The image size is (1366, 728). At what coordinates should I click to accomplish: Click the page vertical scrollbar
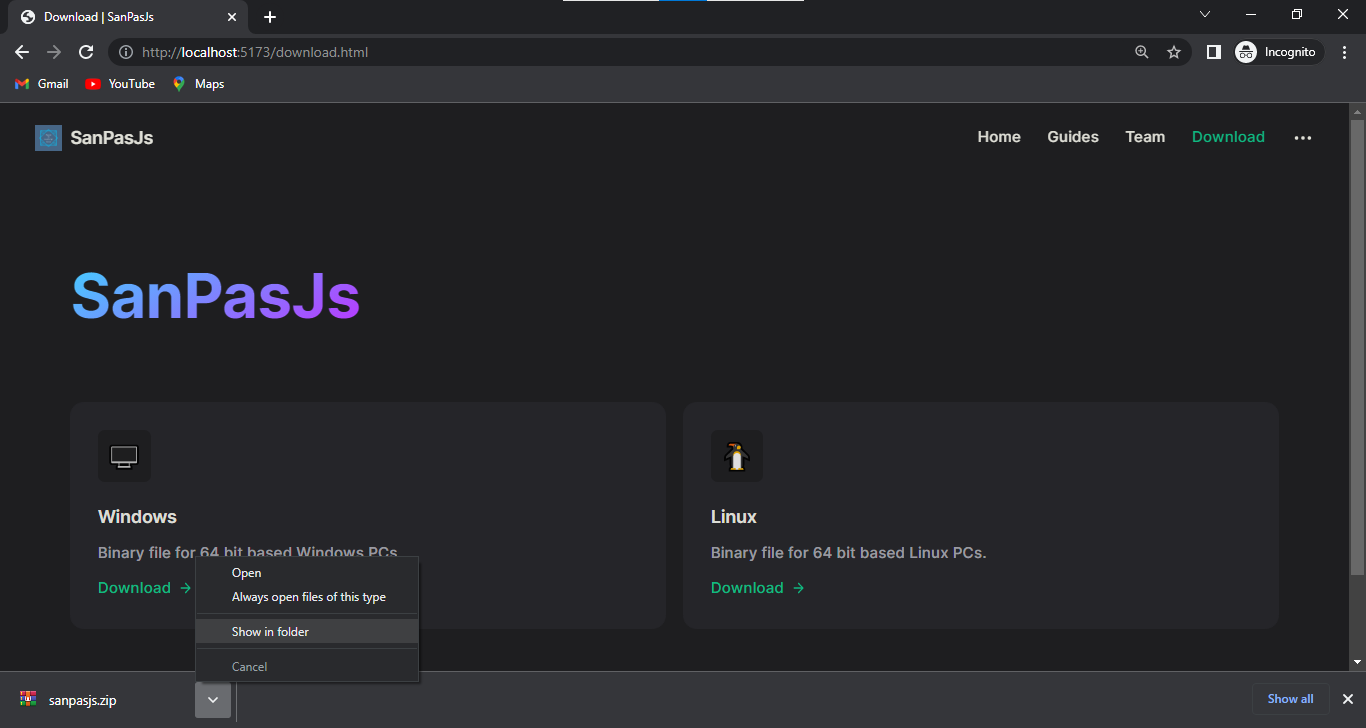pos(1357,340)
